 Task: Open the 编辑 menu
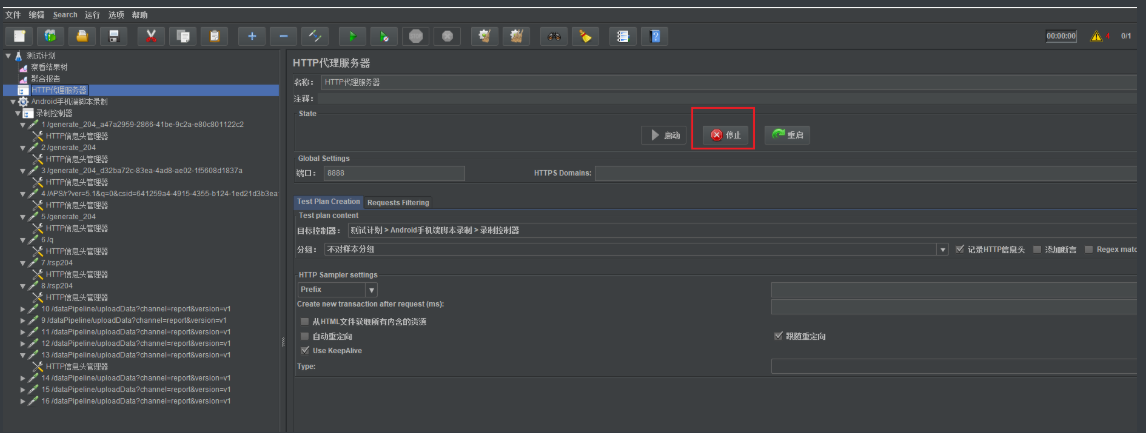pos(37,15)
